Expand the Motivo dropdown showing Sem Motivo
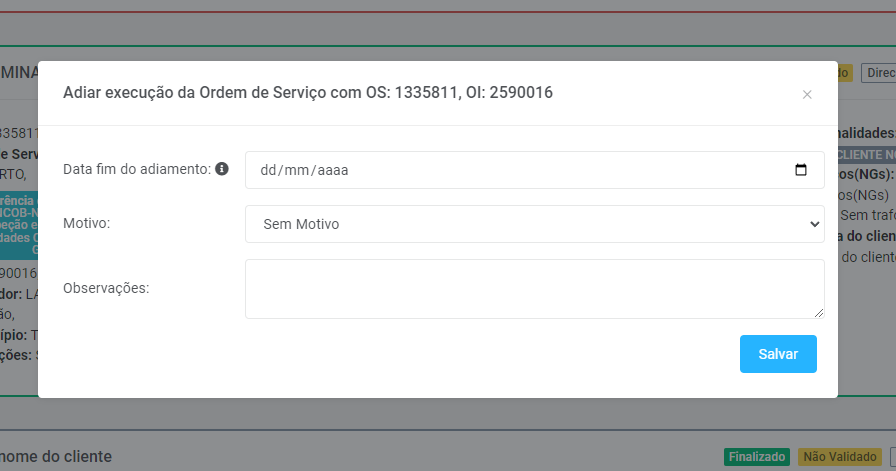The image size is (896, 471). tap(535, 224)
